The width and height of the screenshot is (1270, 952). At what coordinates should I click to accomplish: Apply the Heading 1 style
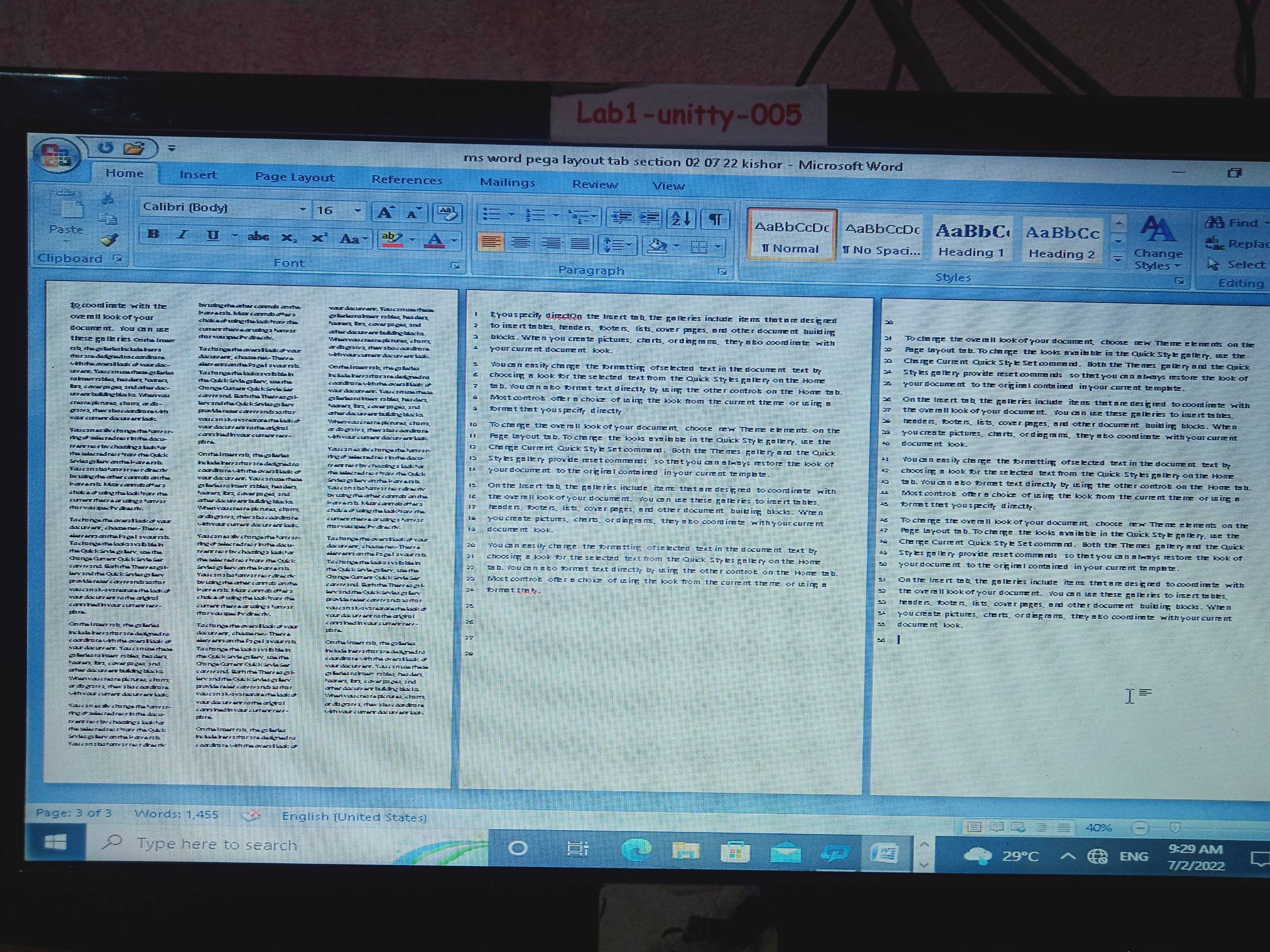click(x=972, y=240)
